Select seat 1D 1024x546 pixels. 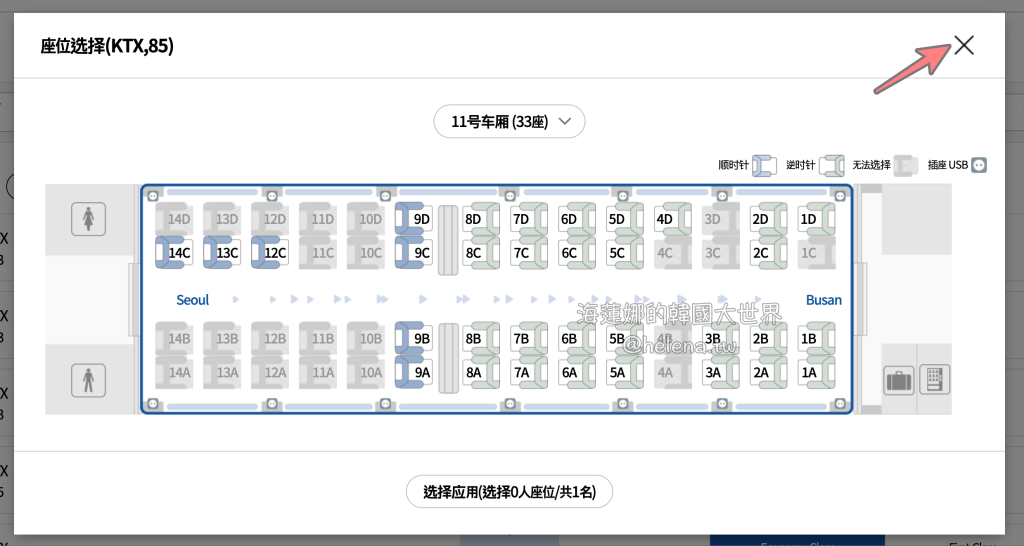click(x=817, y=219)
